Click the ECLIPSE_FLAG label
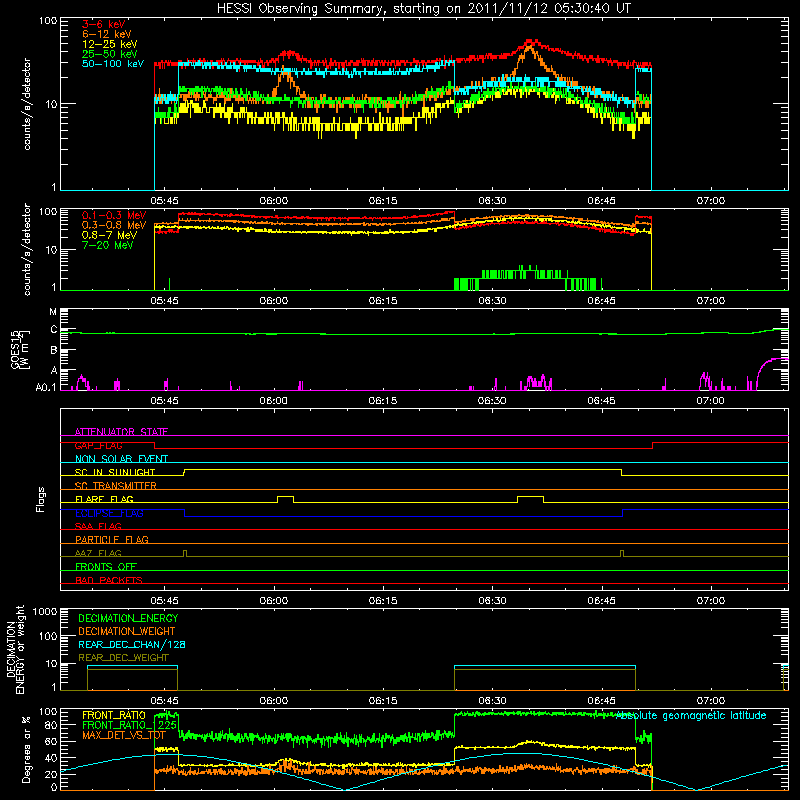This screenshot has width=800, height=800. click(x=109, y=513)
